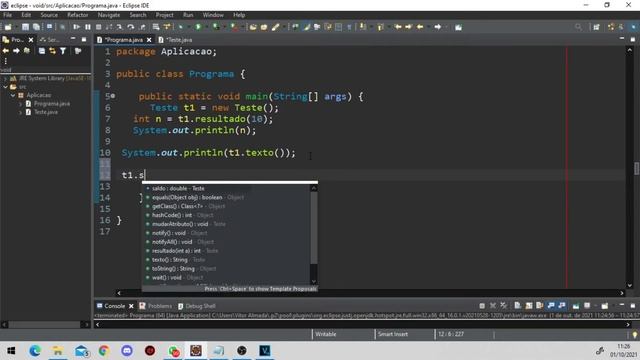This screenshot has height=360, width=640.
Task: Click the editor vertical scrollbar down arrow
Action: (x=630, y=285)
